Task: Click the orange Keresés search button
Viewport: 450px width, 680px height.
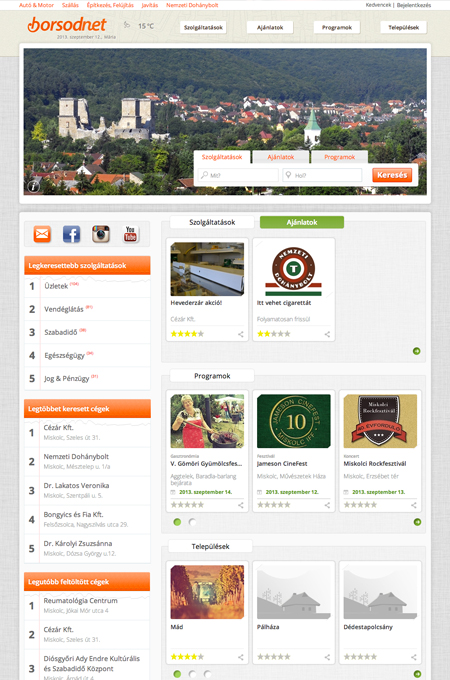Action: point(392,175)
